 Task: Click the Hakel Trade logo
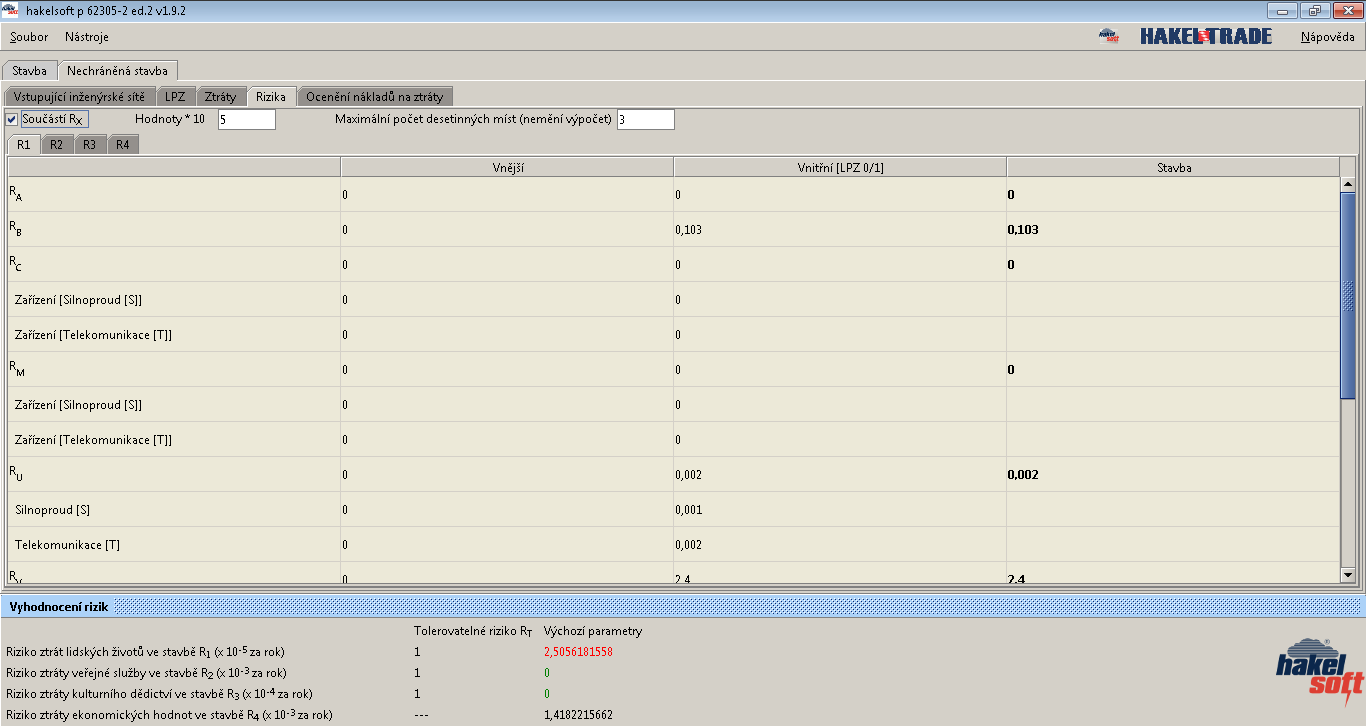(x=1206, y=36)
